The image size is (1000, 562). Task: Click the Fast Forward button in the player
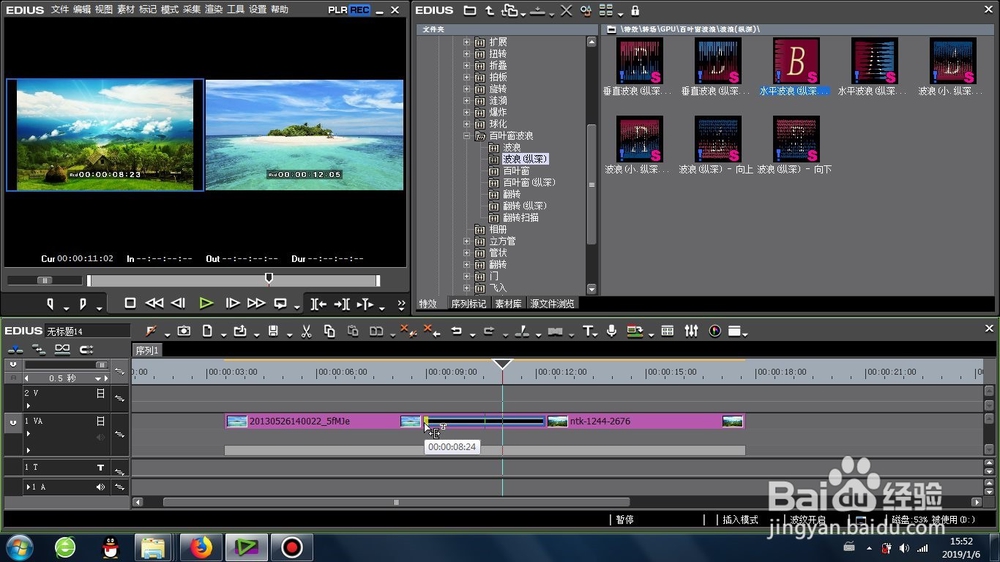point(256,303)
